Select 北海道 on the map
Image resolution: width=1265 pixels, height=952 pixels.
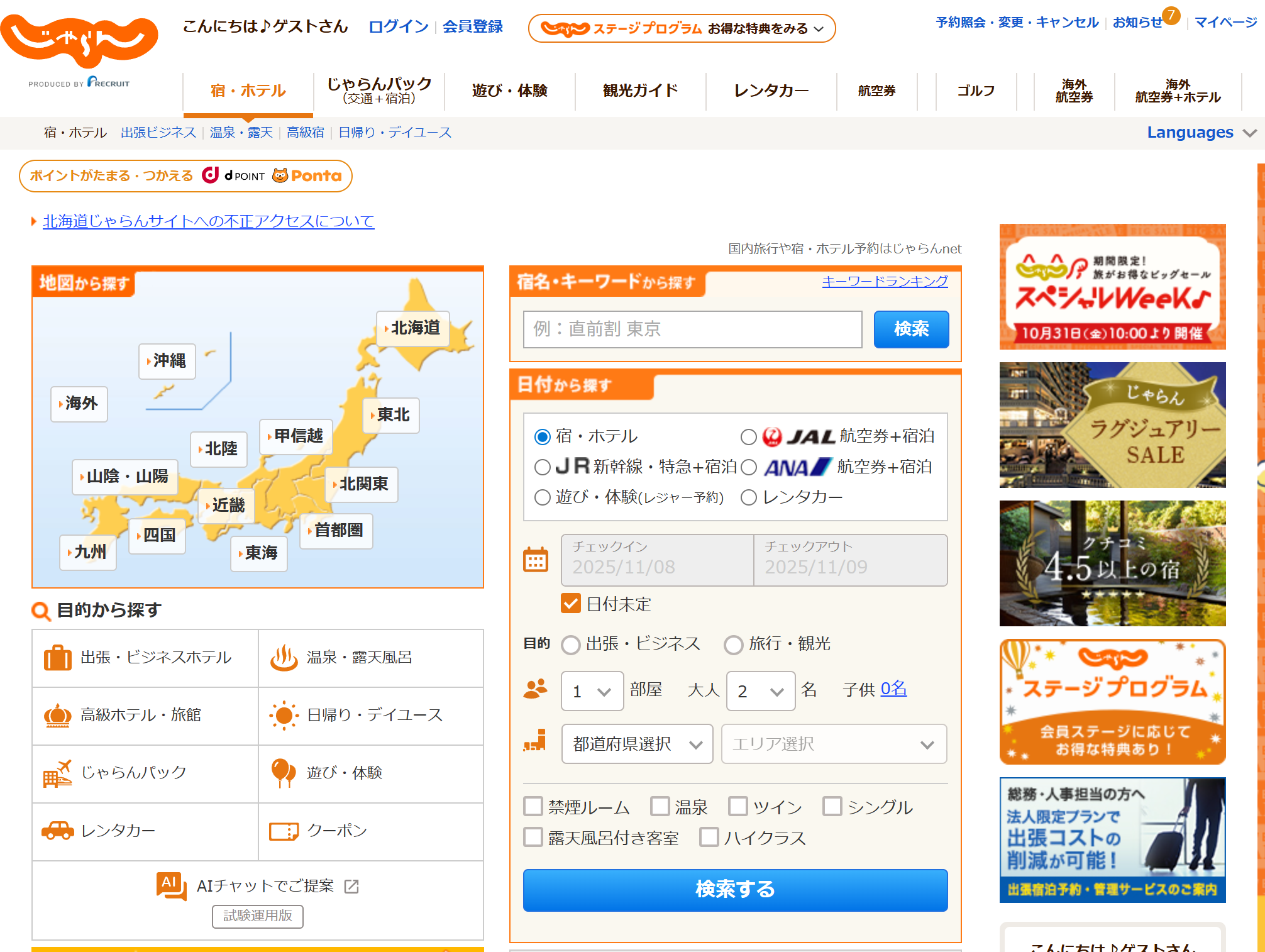click(414, 328)
